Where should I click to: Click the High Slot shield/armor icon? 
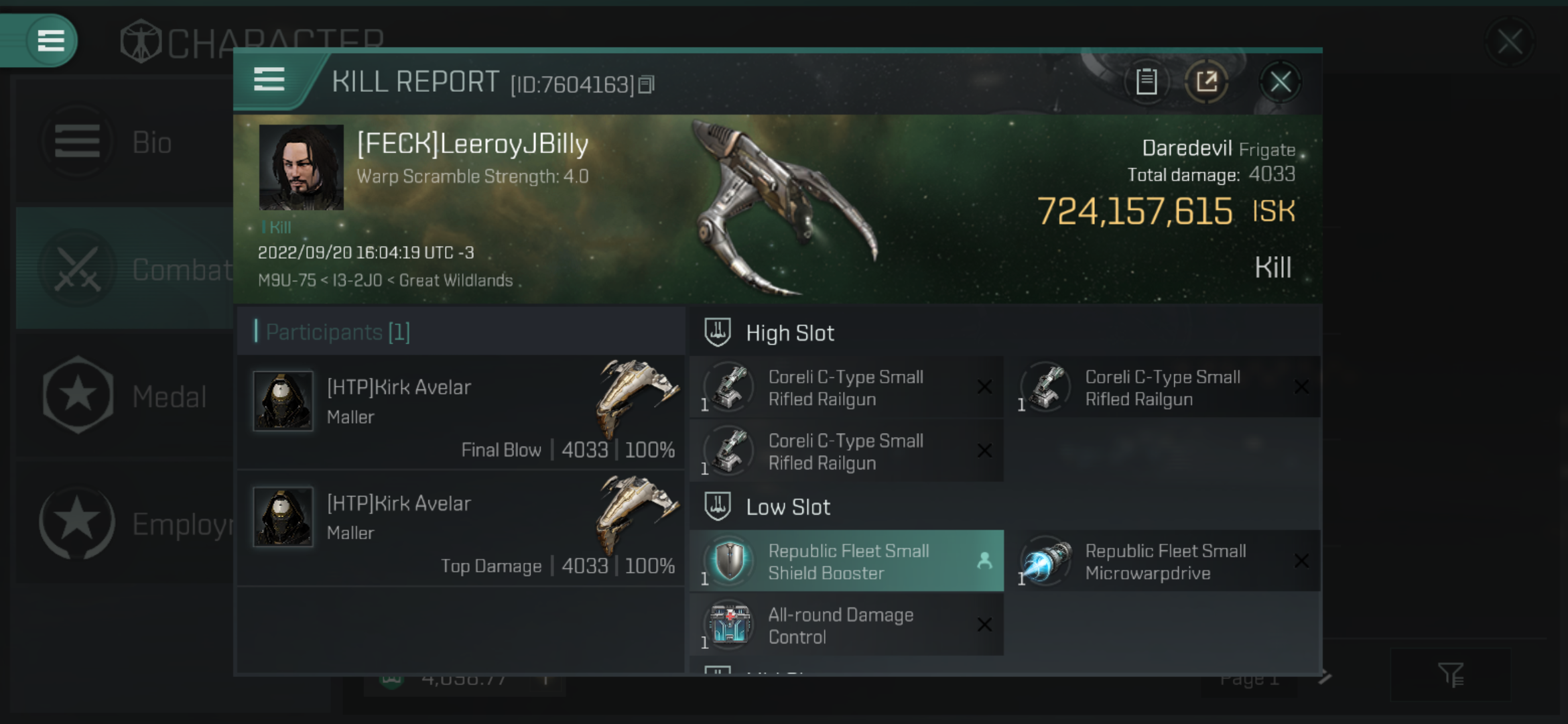tap(718, 333)
